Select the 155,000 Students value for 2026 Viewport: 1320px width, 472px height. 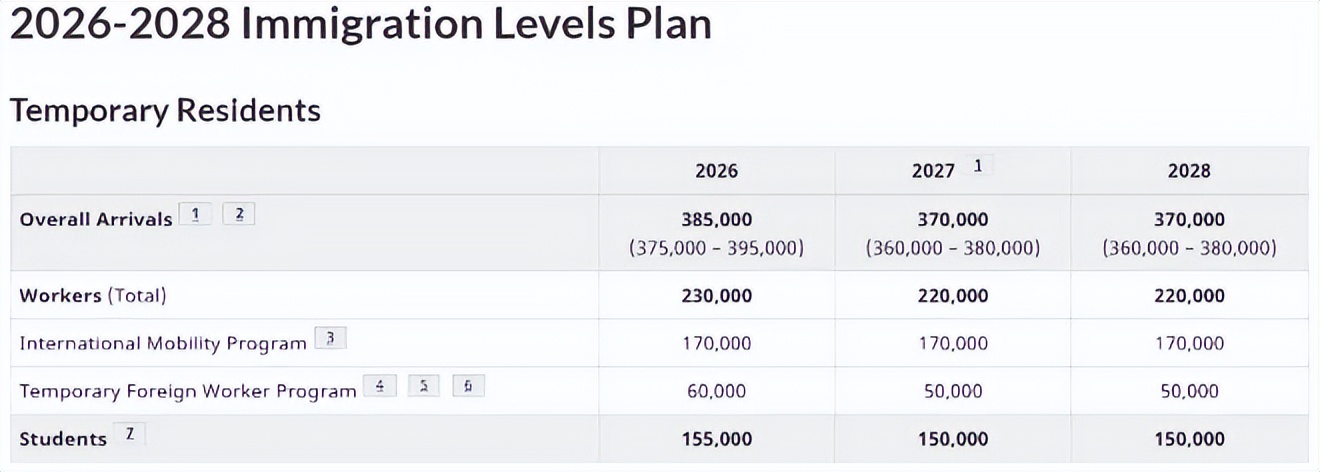716,439
